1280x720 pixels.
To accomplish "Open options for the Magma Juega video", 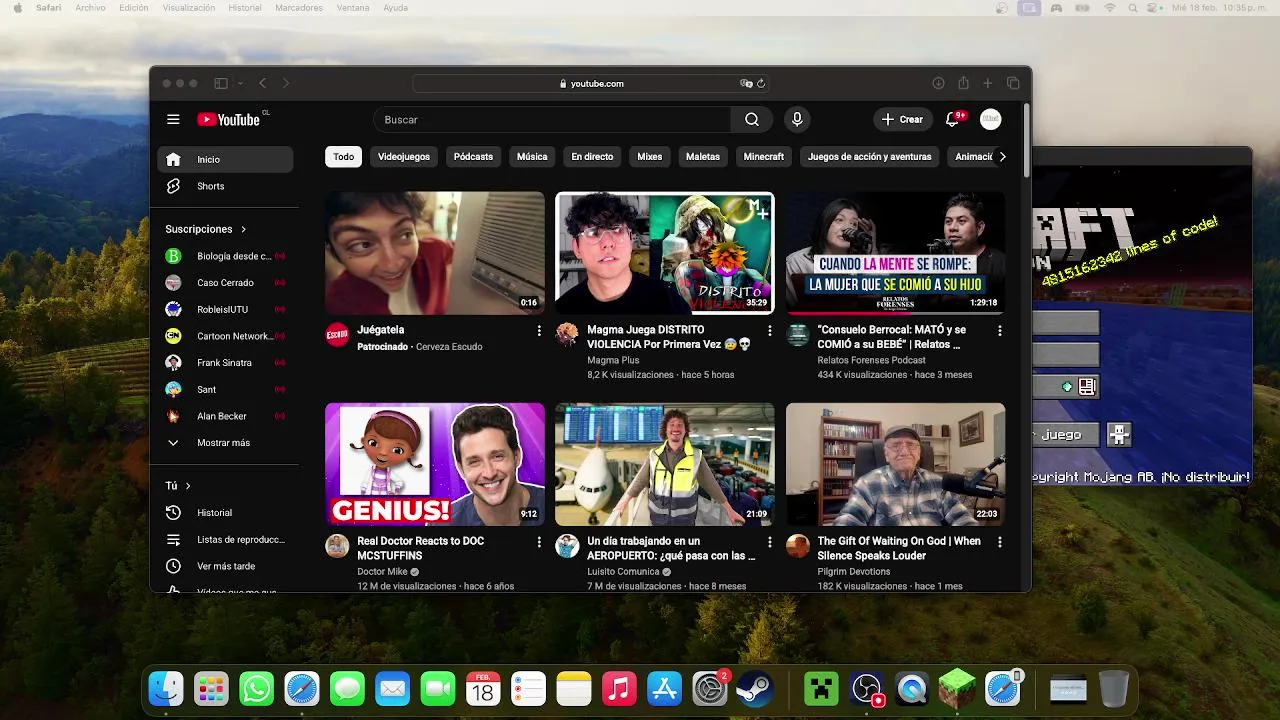I will tap(769, 330).
